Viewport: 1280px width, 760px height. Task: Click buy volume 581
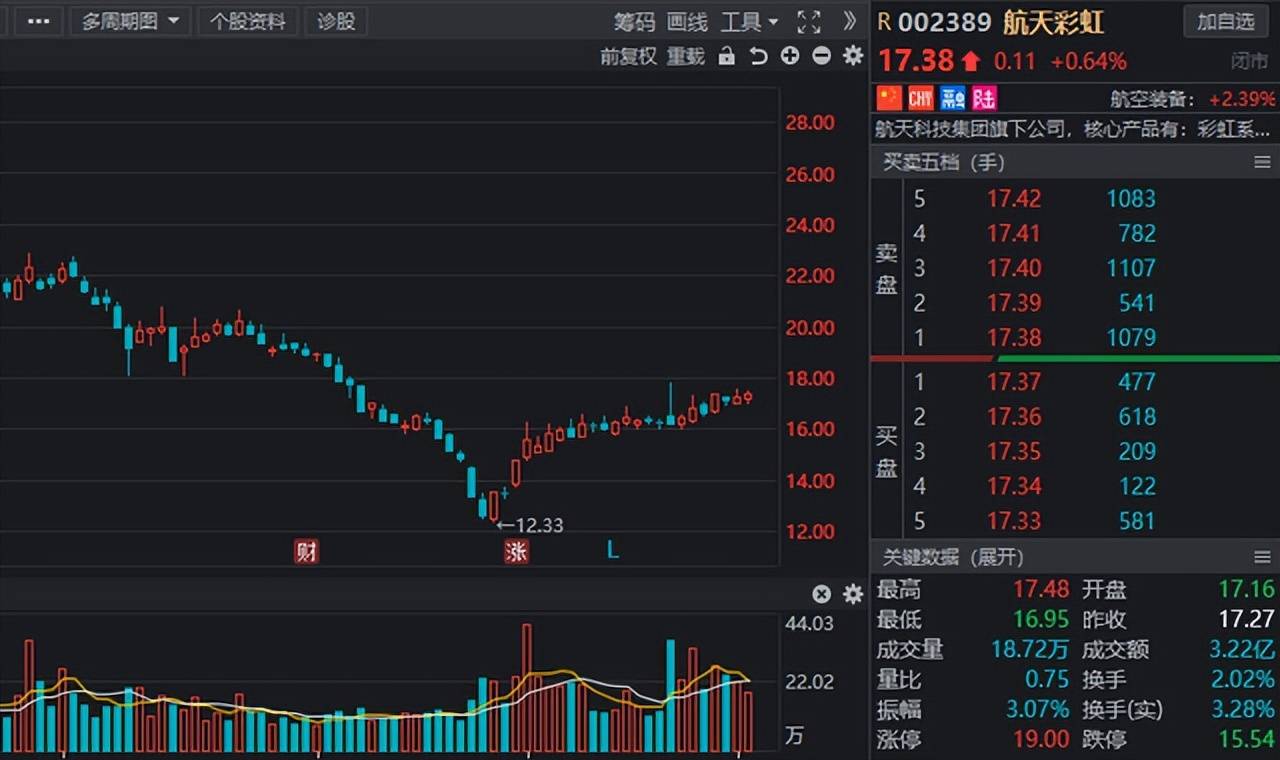[x=1138, y=521]
